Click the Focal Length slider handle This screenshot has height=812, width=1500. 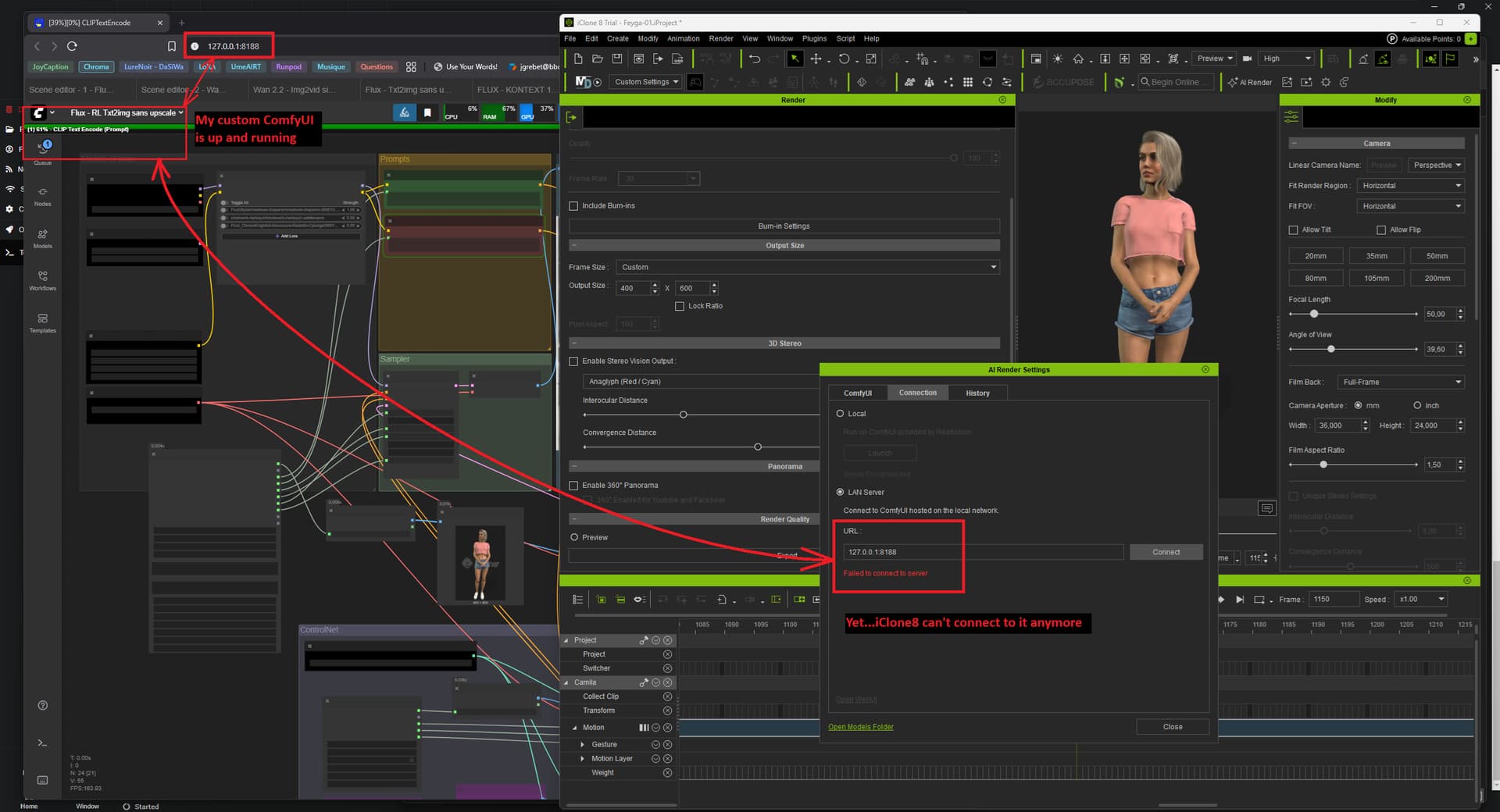[x=1314, y=314]
